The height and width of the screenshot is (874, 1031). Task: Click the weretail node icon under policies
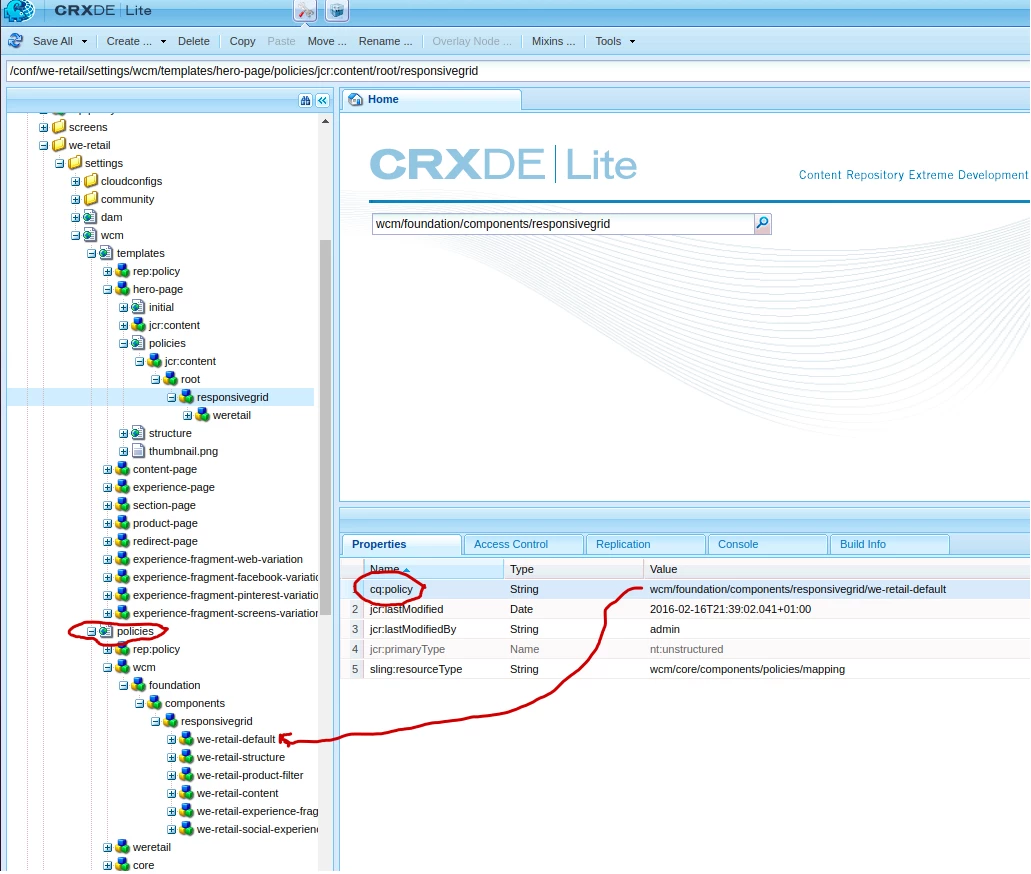point(122,846)
